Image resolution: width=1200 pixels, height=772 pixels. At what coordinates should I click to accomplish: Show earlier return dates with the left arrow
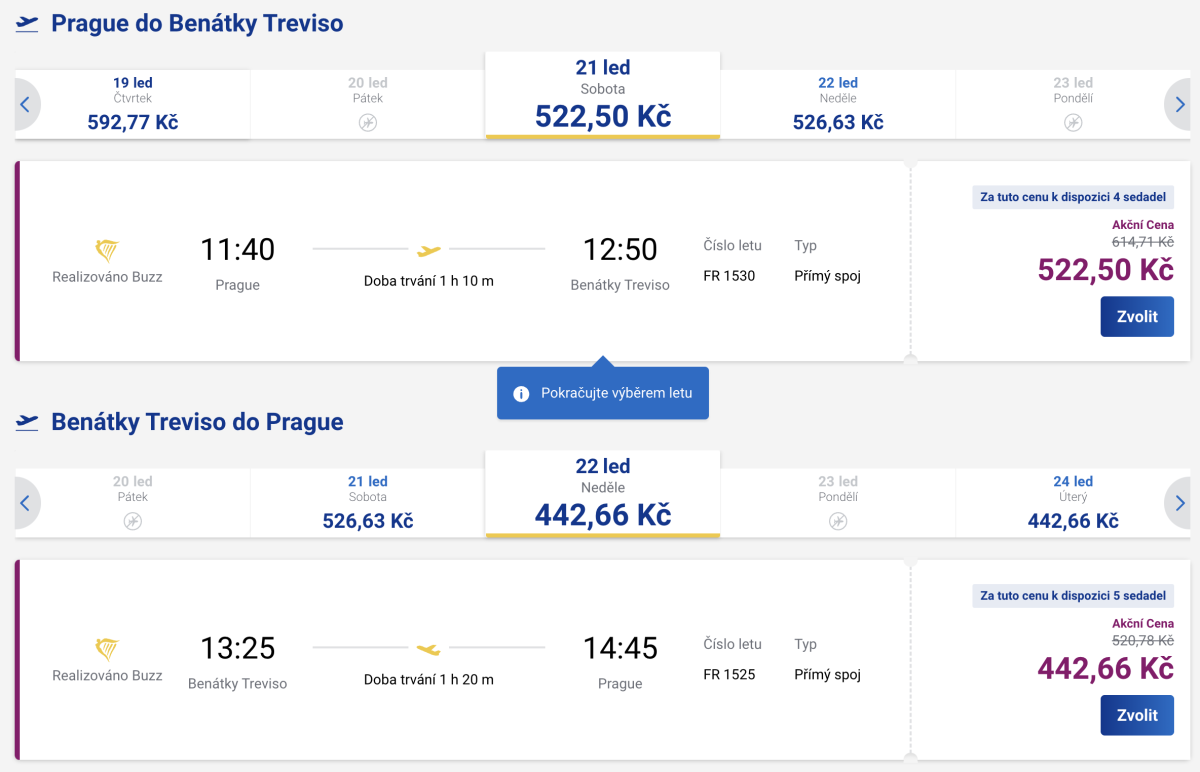[x=25, y=503]
